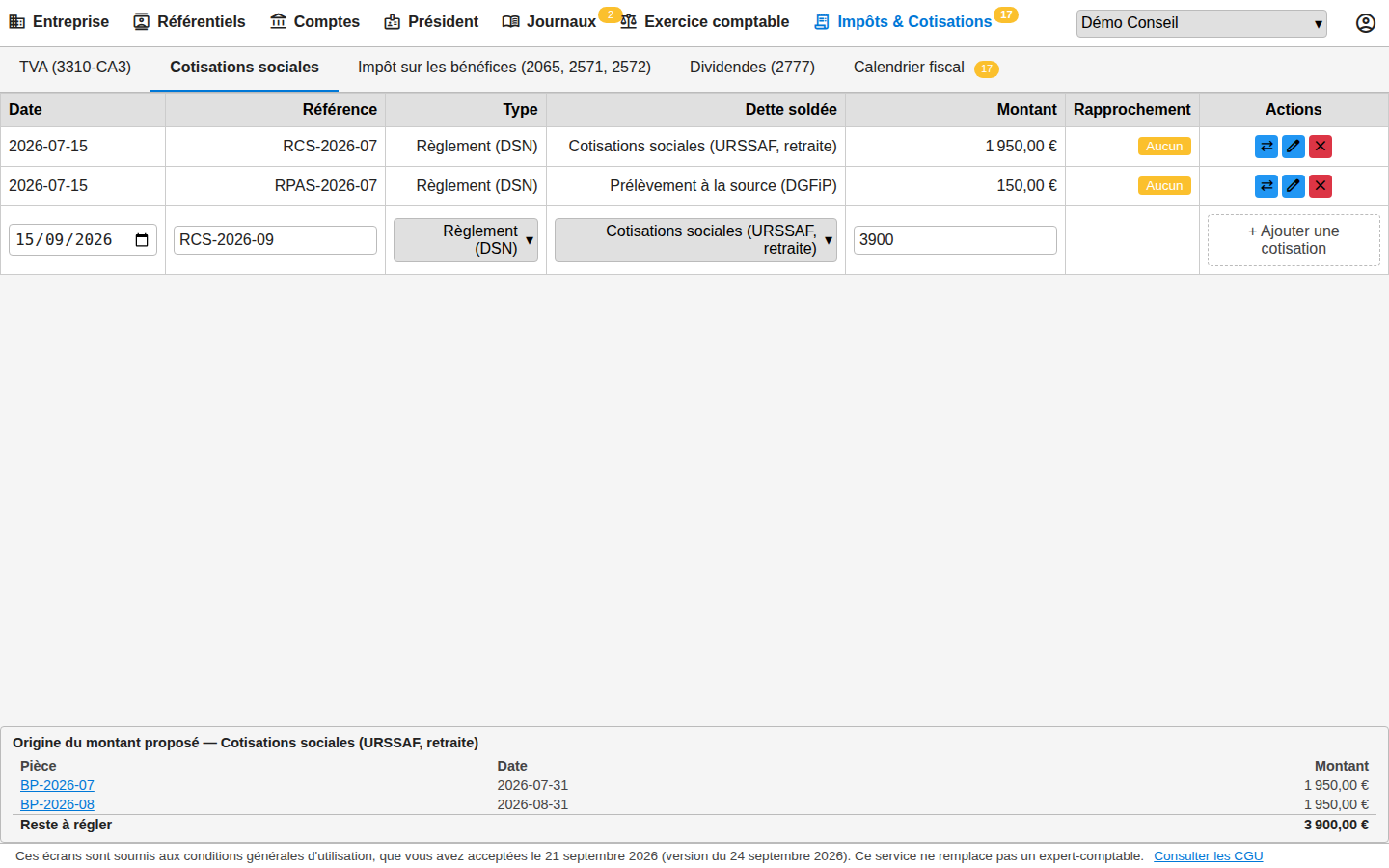
Task: Switch to the TVA (3310-CA3) tab
Action: point(75,68)
